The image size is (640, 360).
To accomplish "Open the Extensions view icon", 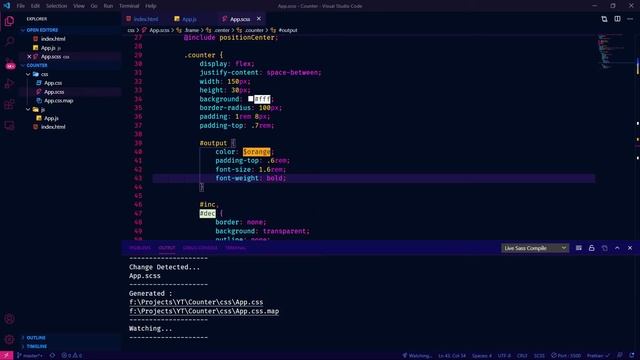I will [9, 105].
